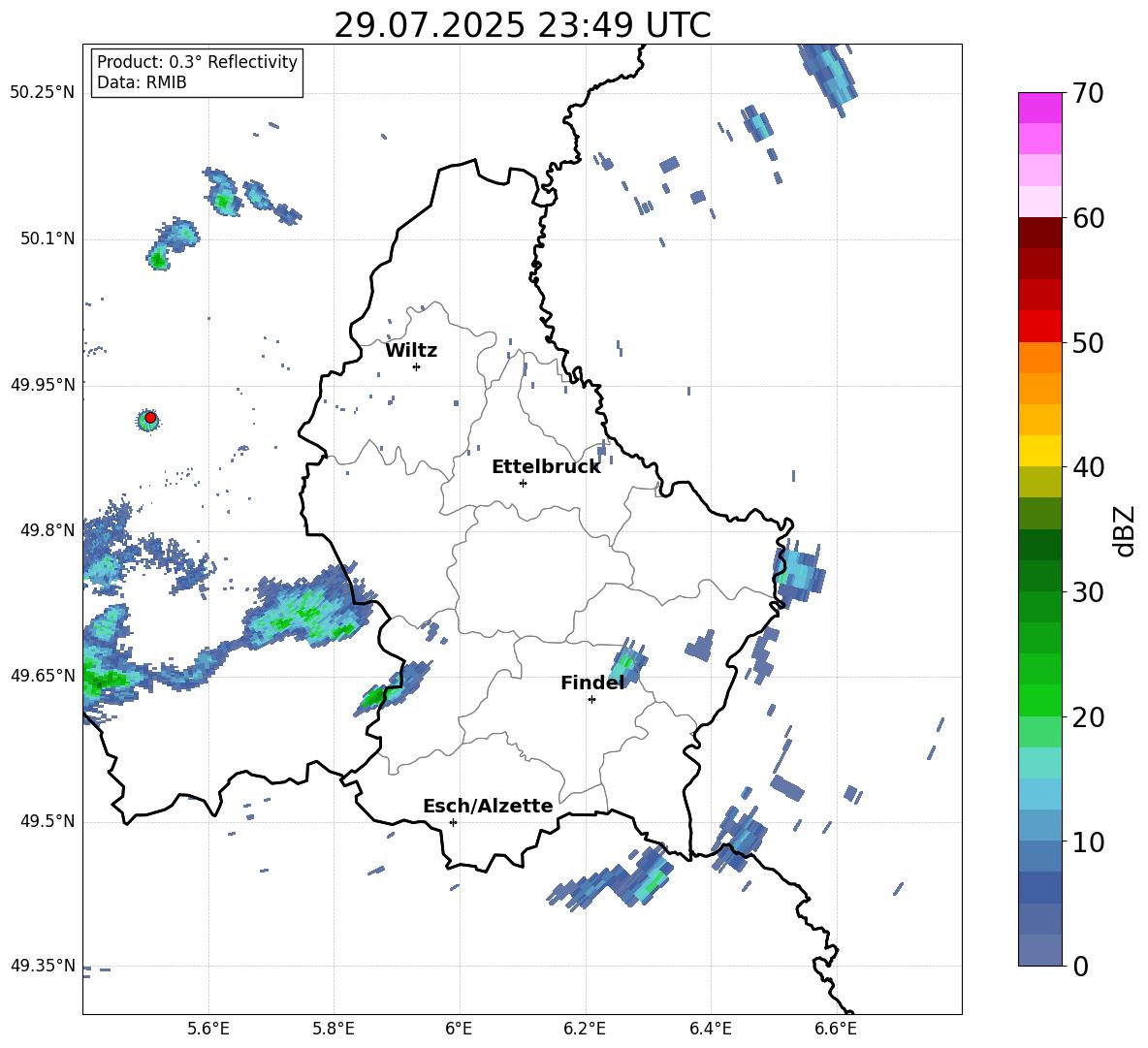1148x1048 pixels.
Task: Click the Product: 0.3° Reflectivity text
Action: point(197,62)
